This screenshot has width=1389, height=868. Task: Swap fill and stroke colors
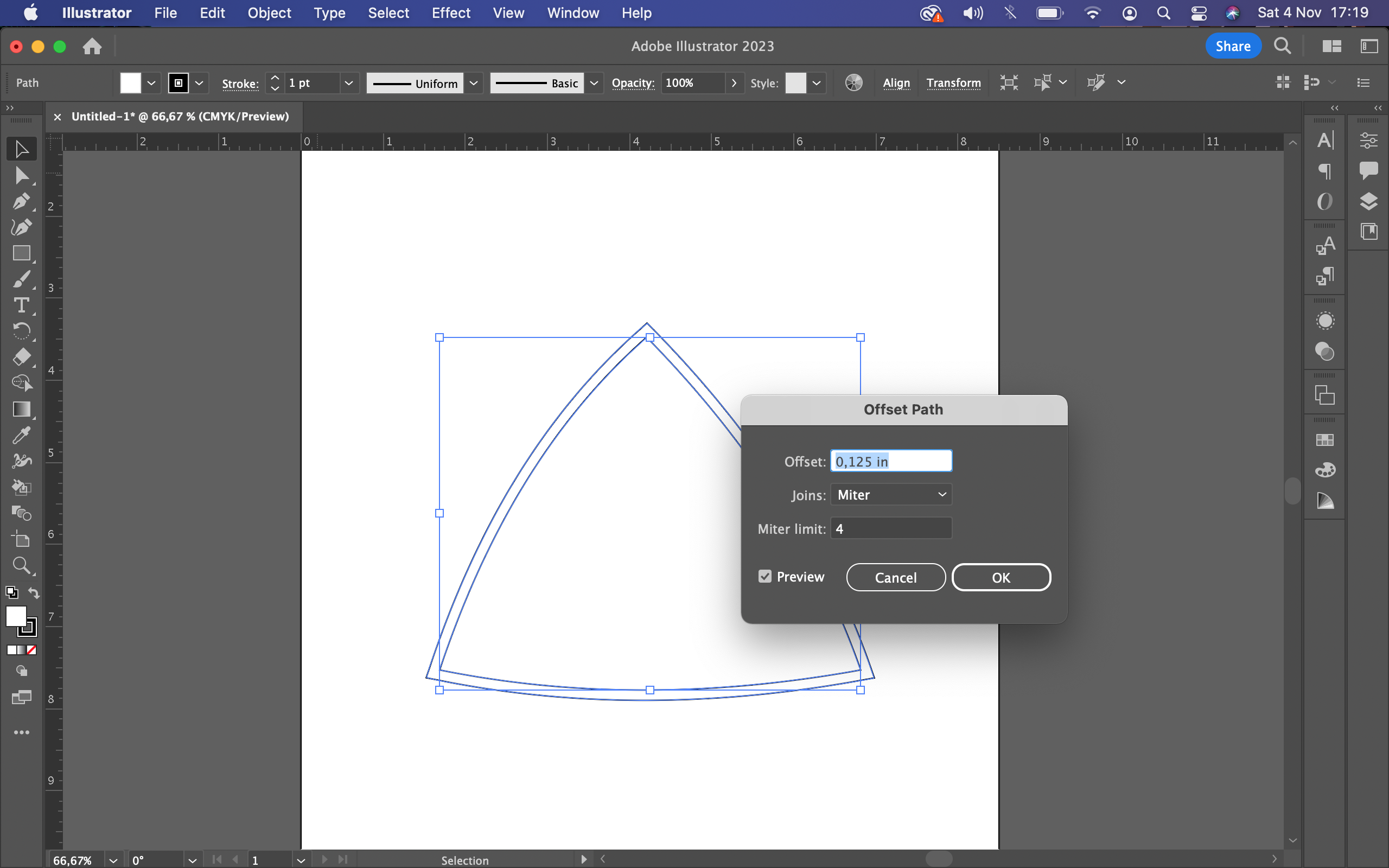coord(34,593)
